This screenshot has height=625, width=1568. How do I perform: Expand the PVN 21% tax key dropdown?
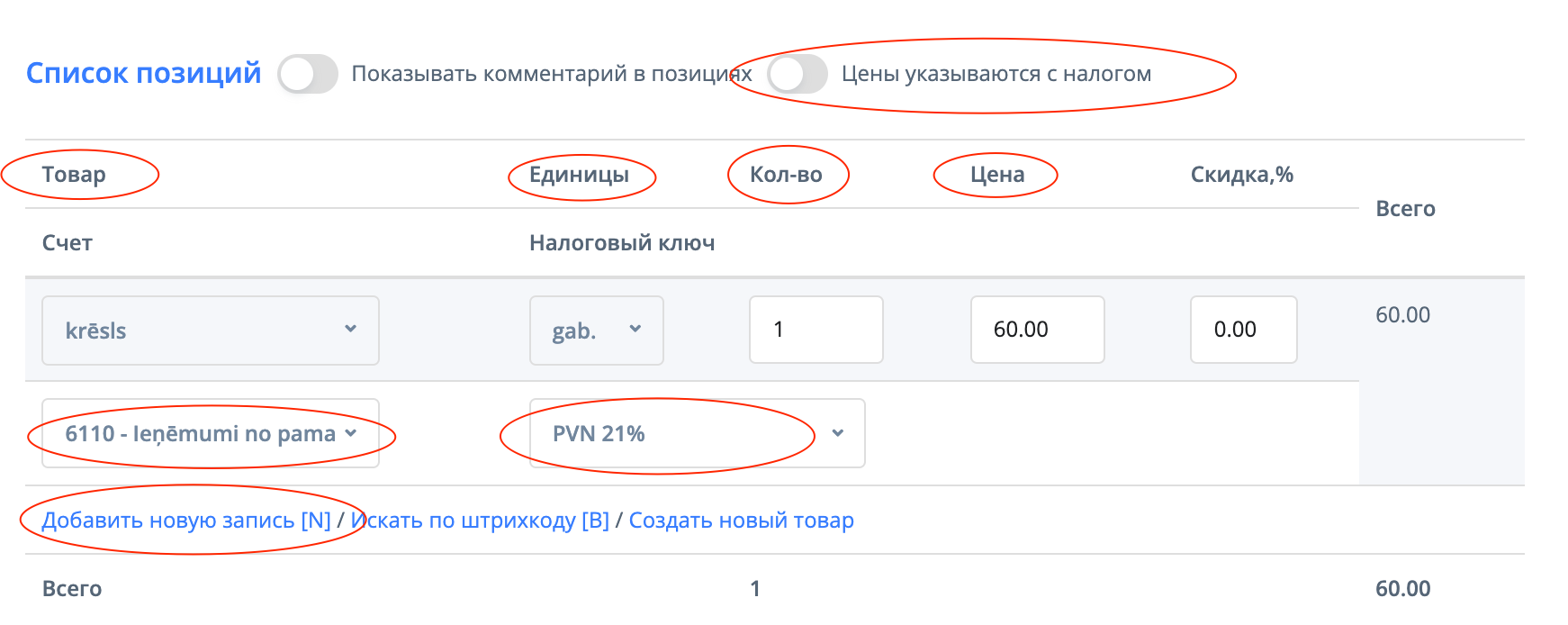tap(697, 434)
